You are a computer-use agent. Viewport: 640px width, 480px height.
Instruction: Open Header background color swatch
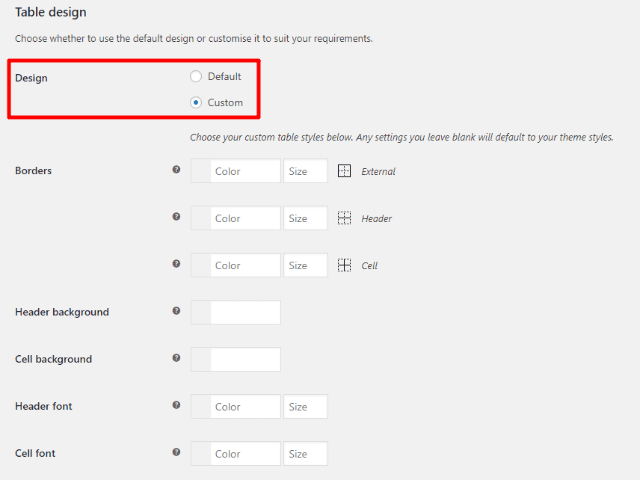[x=200, y=312]
